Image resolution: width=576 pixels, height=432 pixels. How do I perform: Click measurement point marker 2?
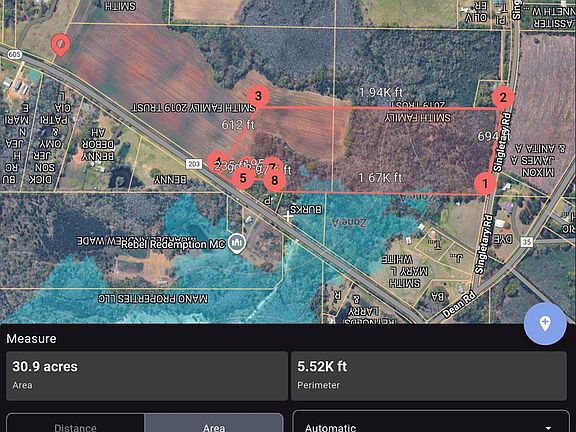pyautogui.click(x=503, y=97)
